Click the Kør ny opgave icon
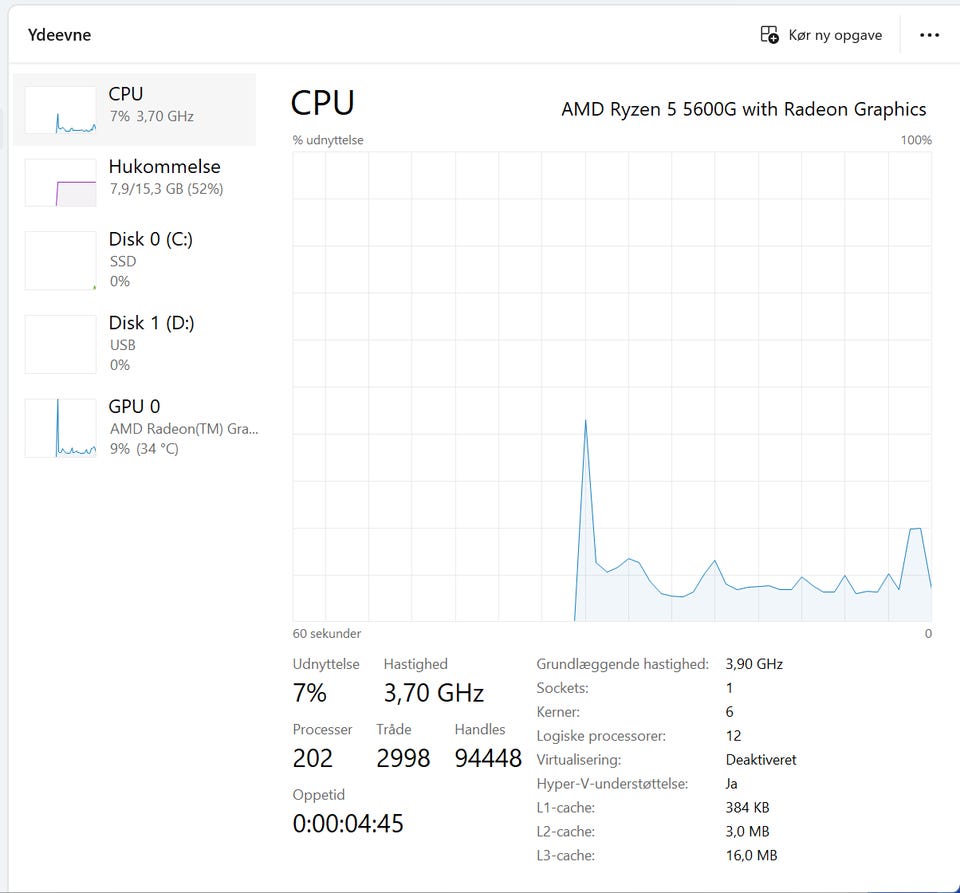This screenshot has width=960, height=893. coord(769,35)
